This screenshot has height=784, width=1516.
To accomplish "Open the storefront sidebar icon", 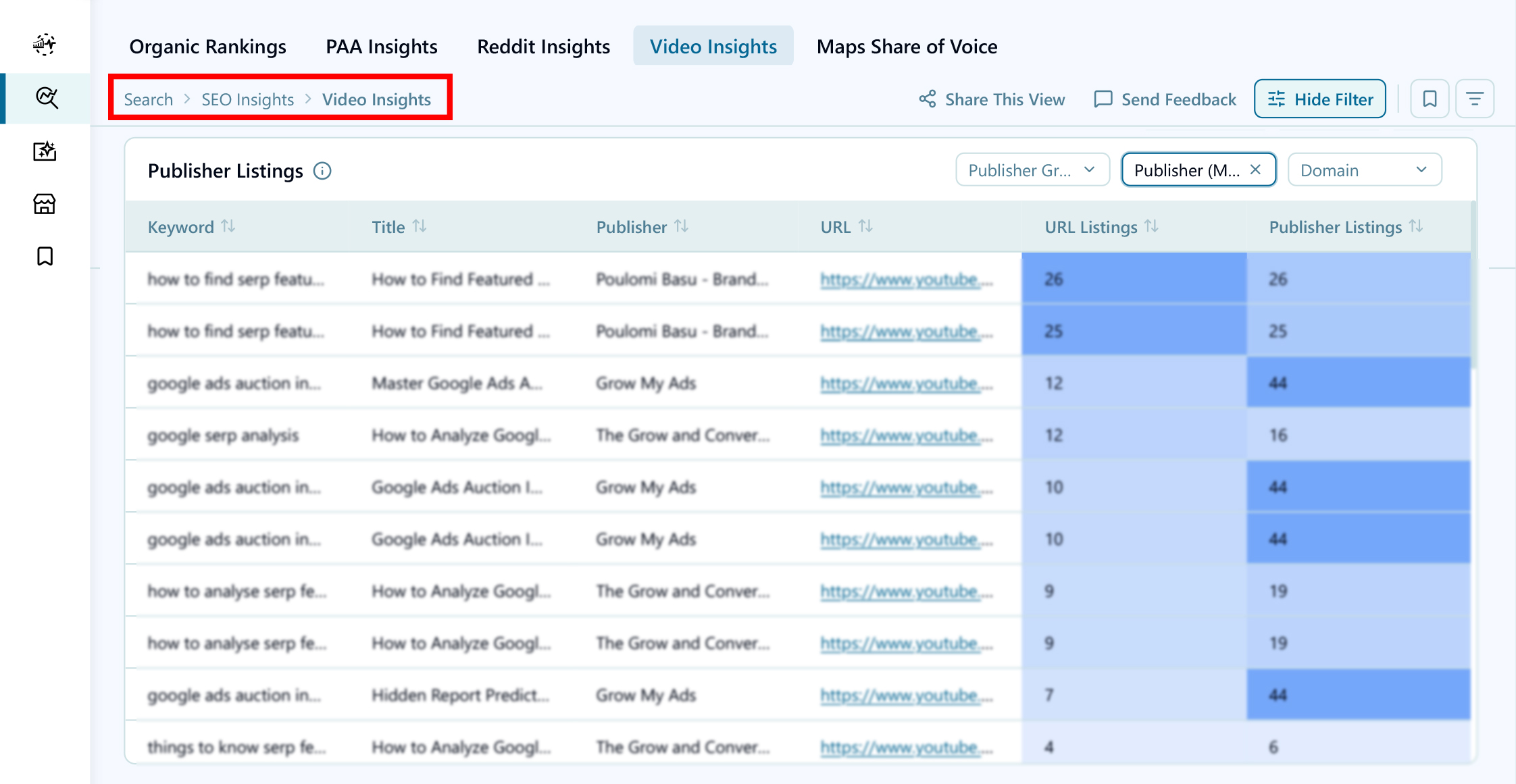I will 45,203.
